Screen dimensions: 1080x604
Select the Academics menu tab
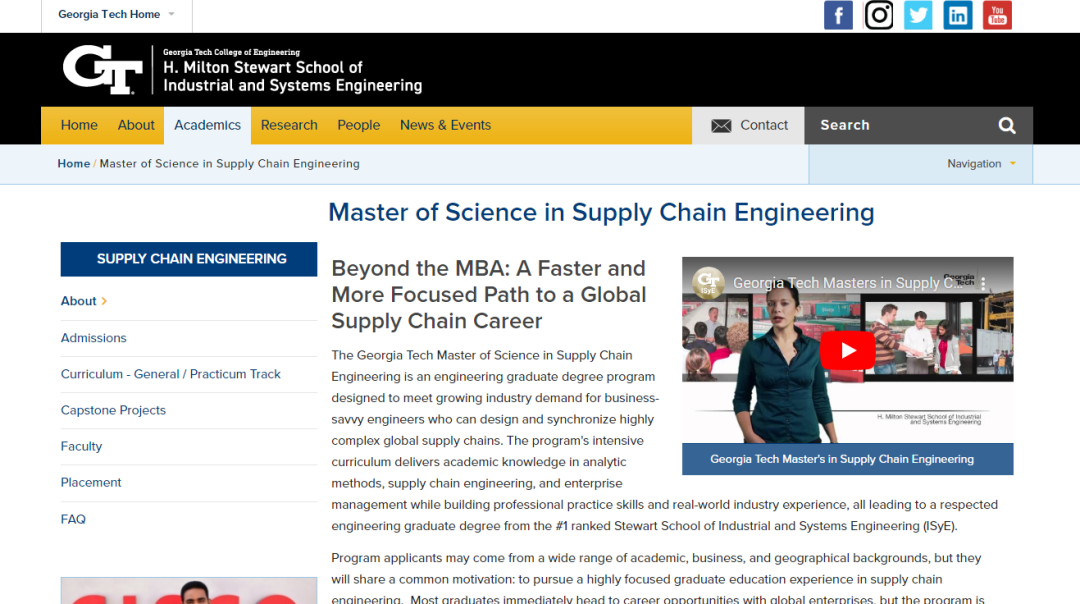(x=207, y=125)
